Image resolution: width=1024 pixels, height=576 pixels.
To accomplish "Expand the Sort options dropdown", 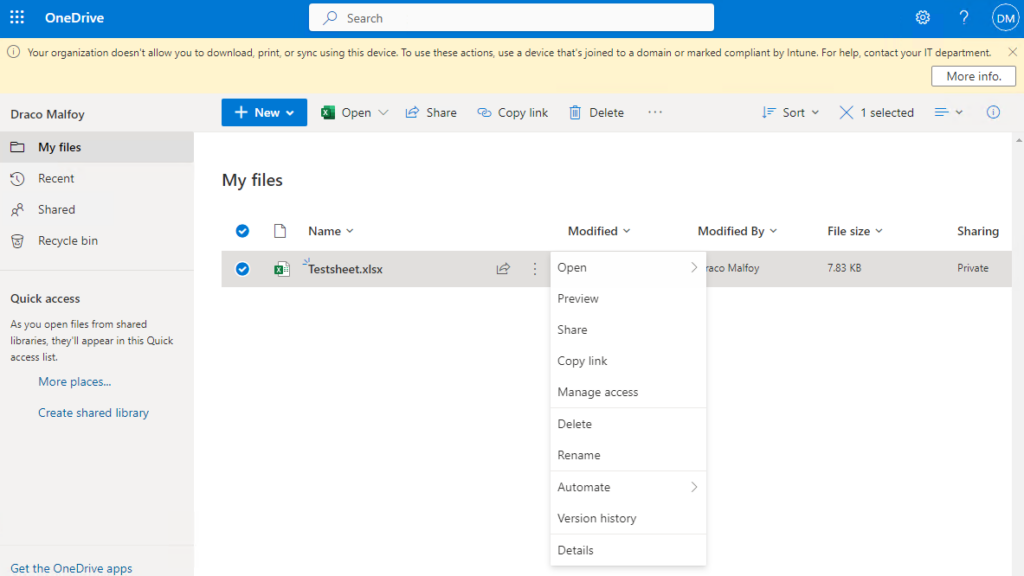I will tap(790, 112).
